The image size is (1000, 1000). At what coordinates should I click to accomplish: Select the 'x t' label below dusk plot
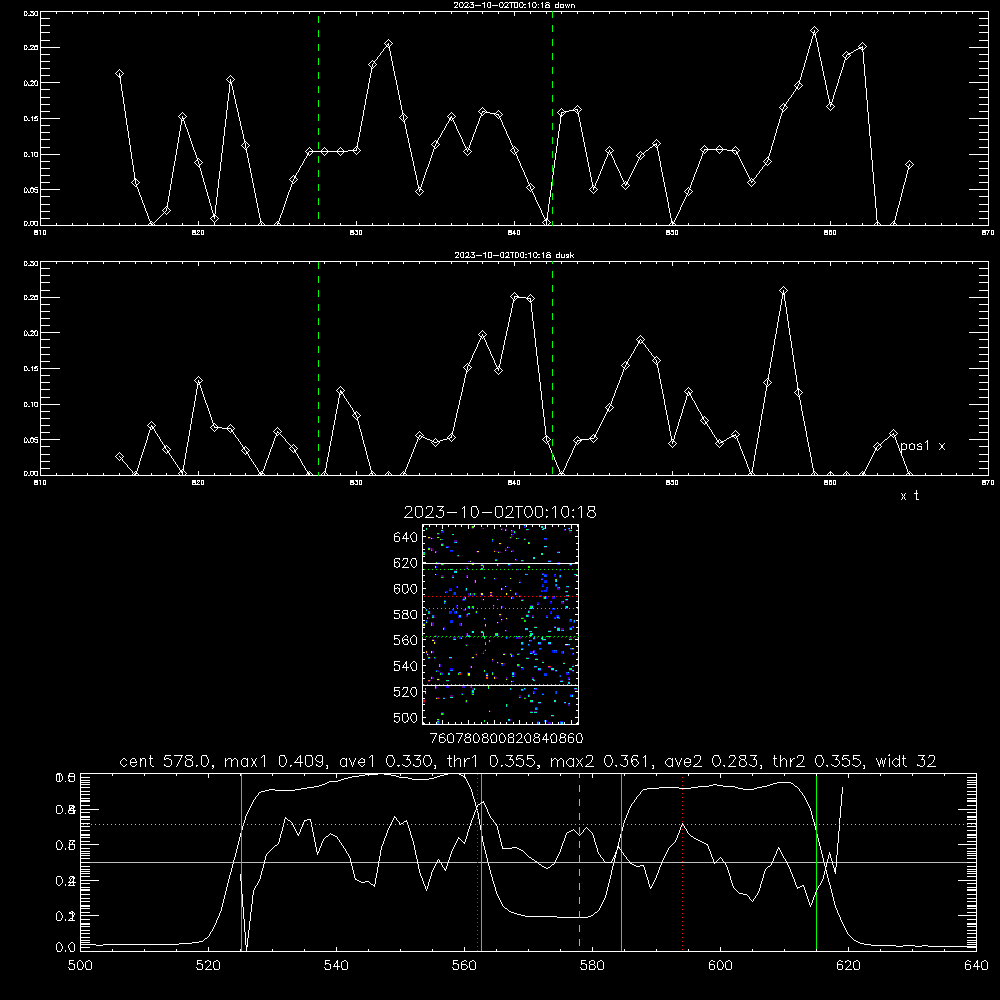(x=909, y=496)
